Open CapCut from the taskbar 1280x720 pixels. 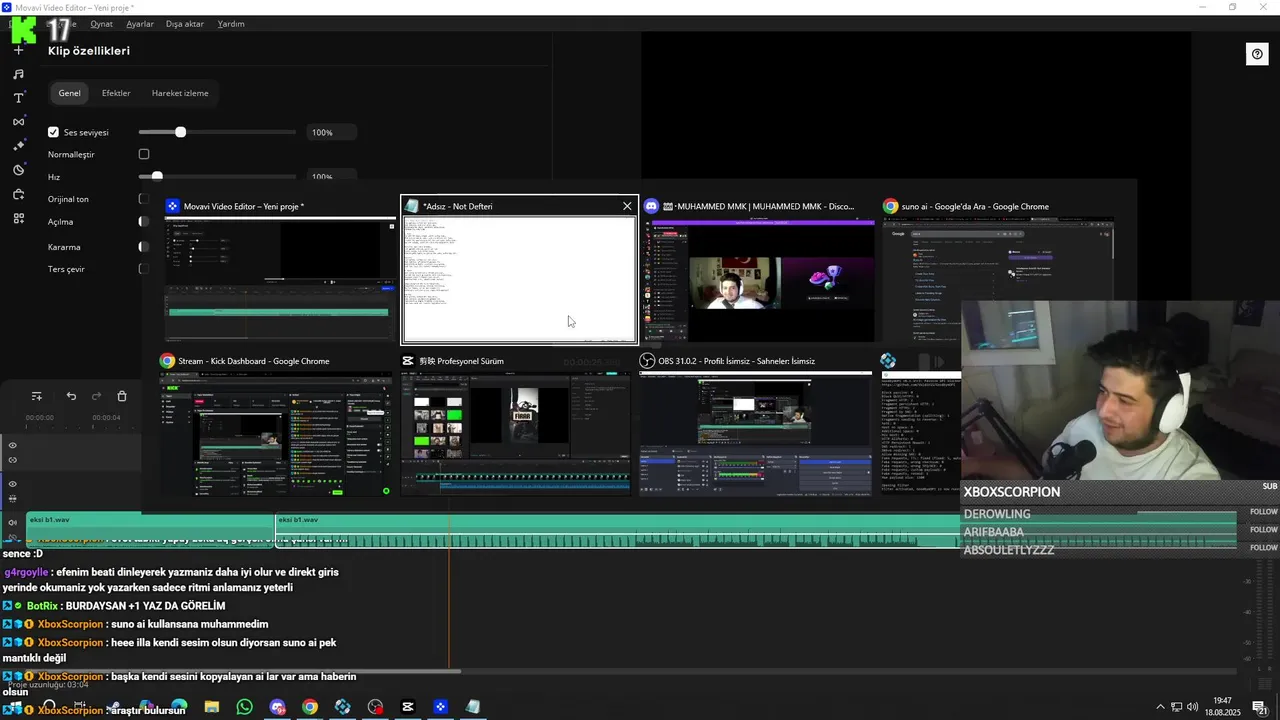(x=407, y=707)
